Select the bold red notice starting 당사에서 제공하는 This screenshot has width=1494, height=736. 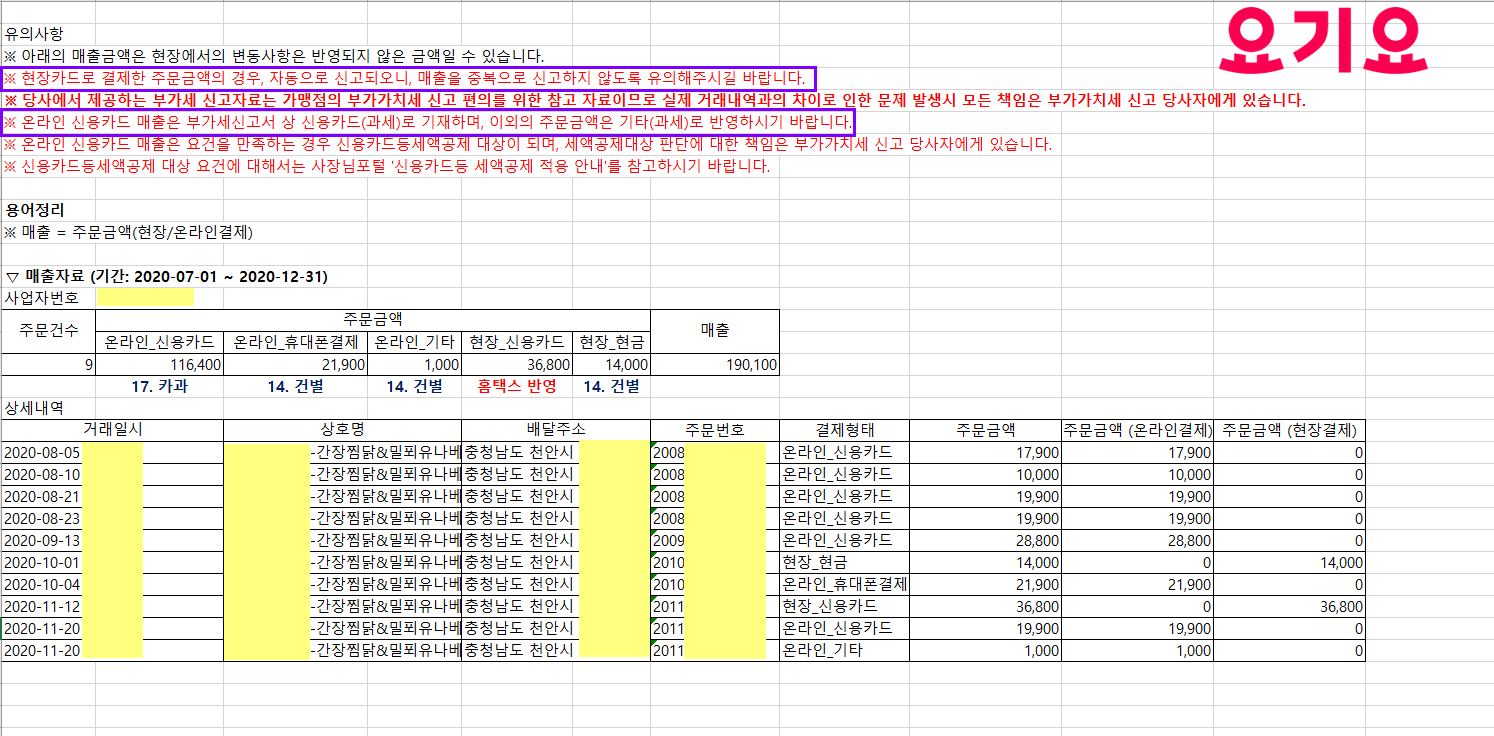tap(655, 100)
